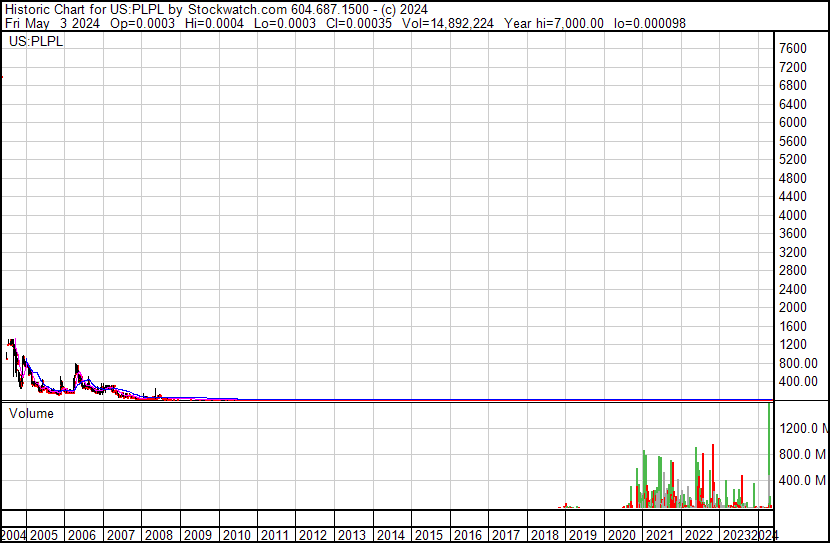This screenshot has height=543, width=830.
Task: Click the 800.0 M volume axis label
Action: pyautogui.click(x=803, y=454)
